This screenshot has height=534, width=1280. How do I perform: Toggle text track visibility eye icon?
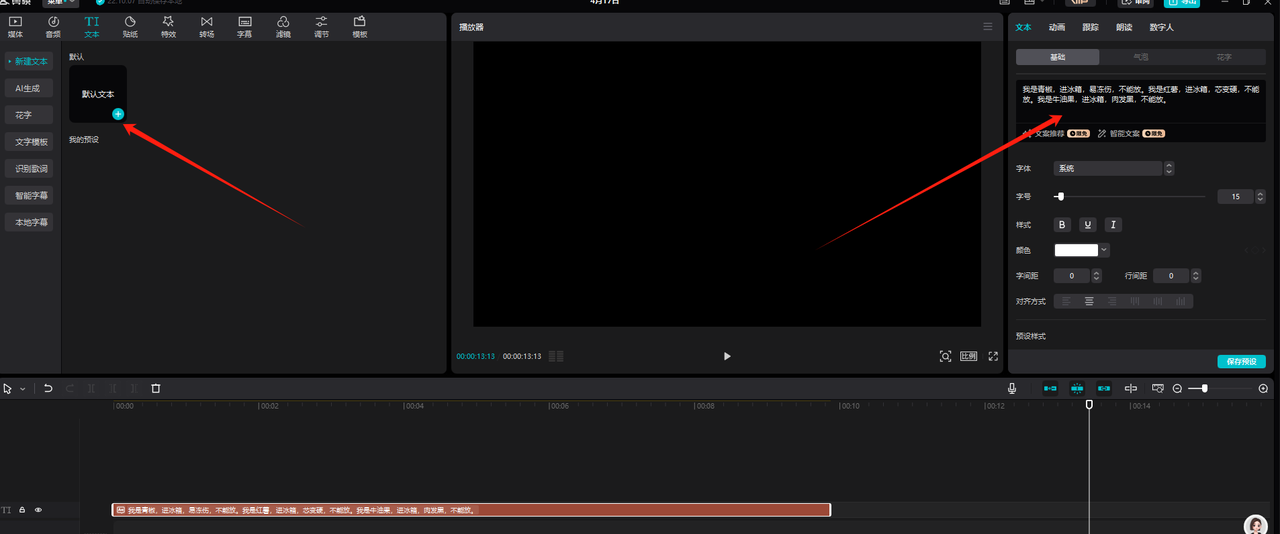click(39, 510)
